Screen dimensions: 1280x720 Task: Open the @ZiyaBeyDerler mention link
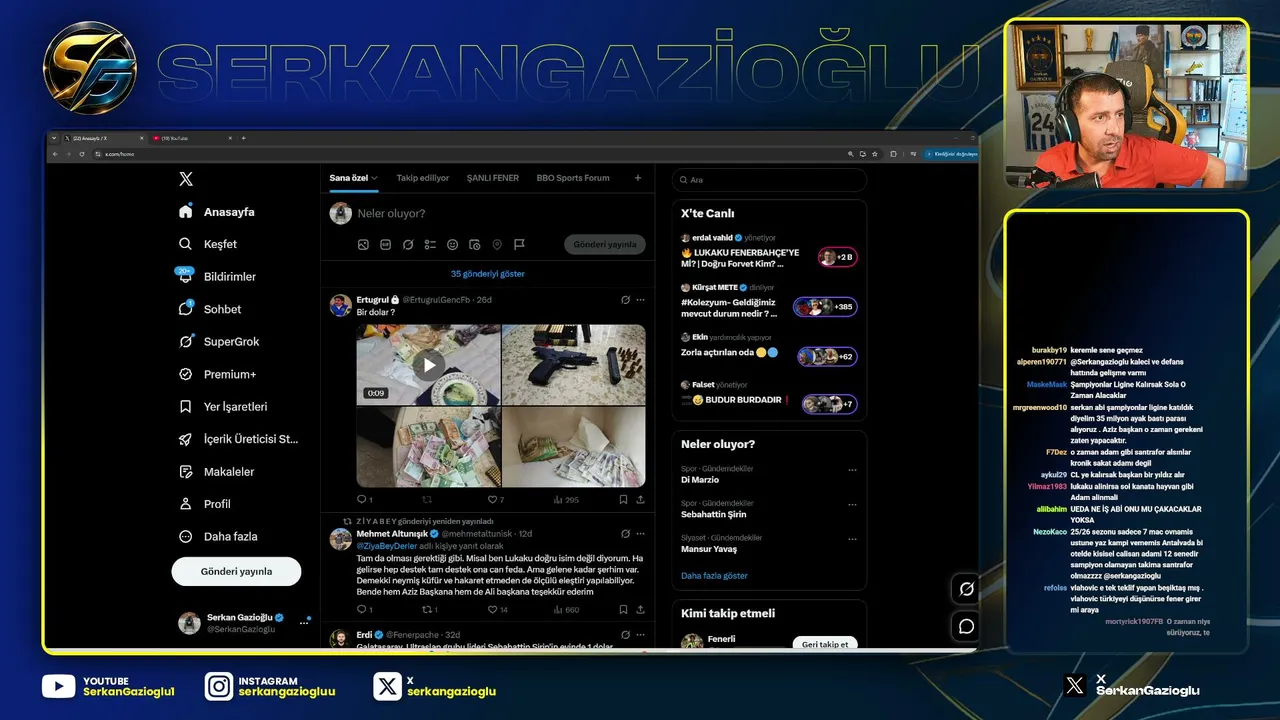click(387, 546)
